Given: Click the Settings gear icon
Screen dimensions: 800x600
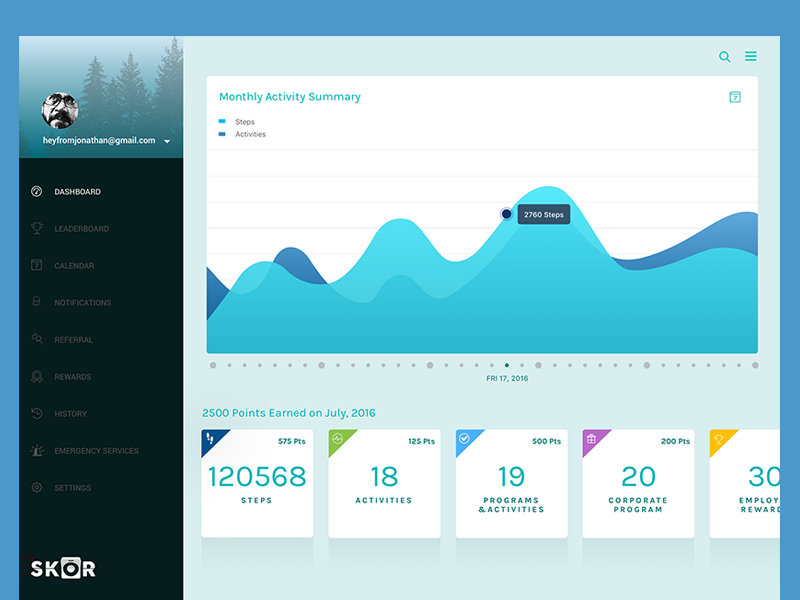Looking at the screenshot, I should pyautogui.click(x=37, y=488).
